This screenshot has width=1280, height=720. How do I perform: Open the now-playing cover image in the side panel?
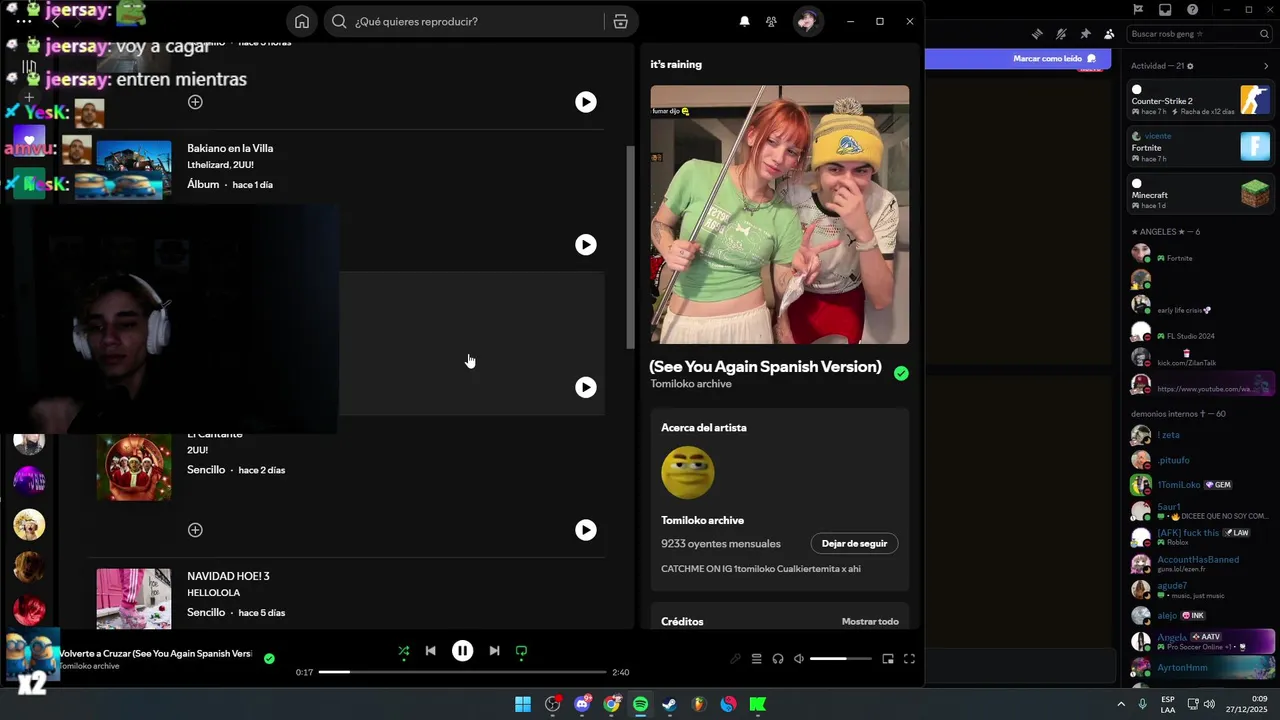click(780, 214)
